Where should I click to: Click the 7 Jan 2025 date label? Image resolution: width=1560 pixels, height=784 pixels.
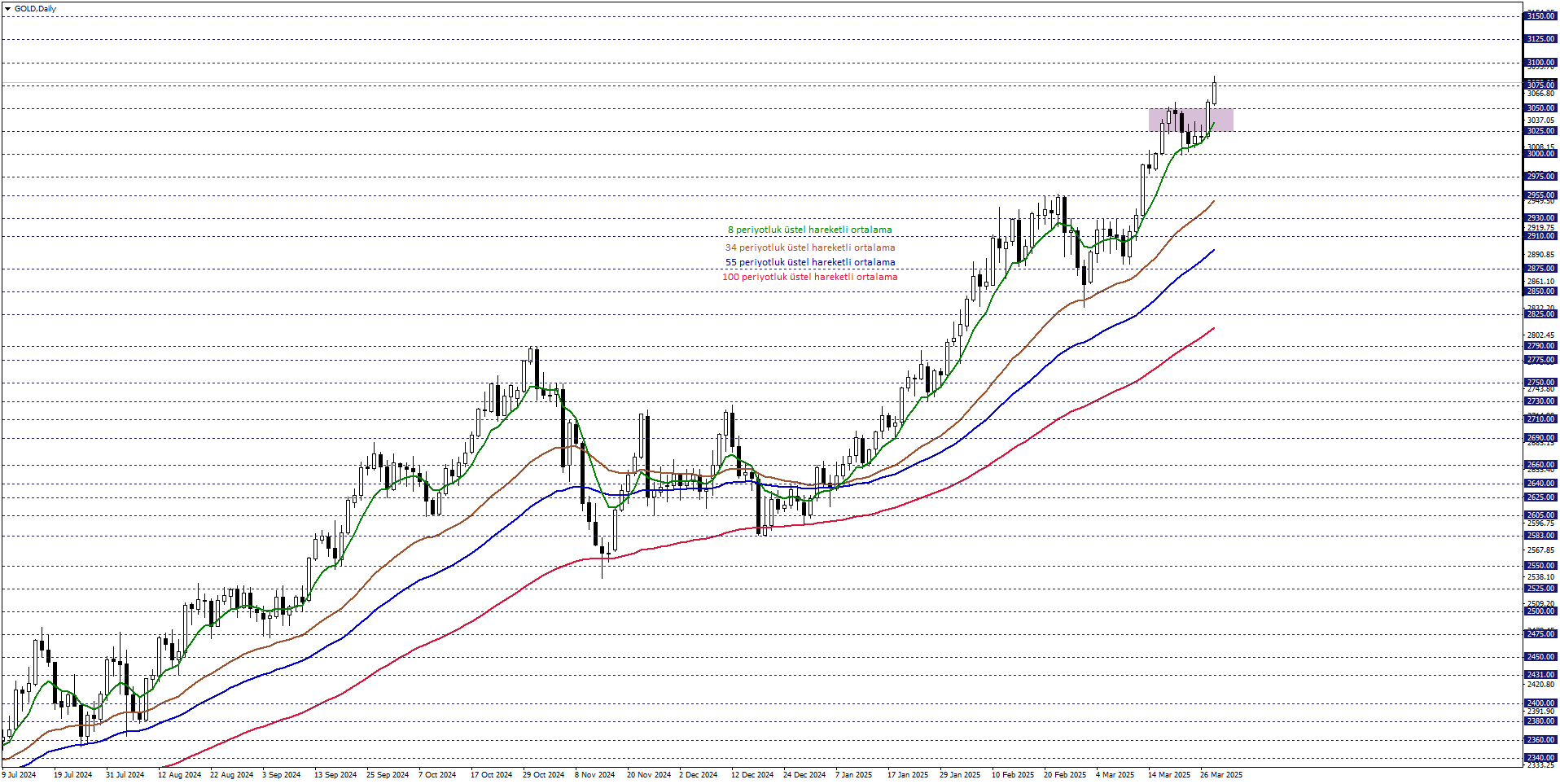pos(854,775)
